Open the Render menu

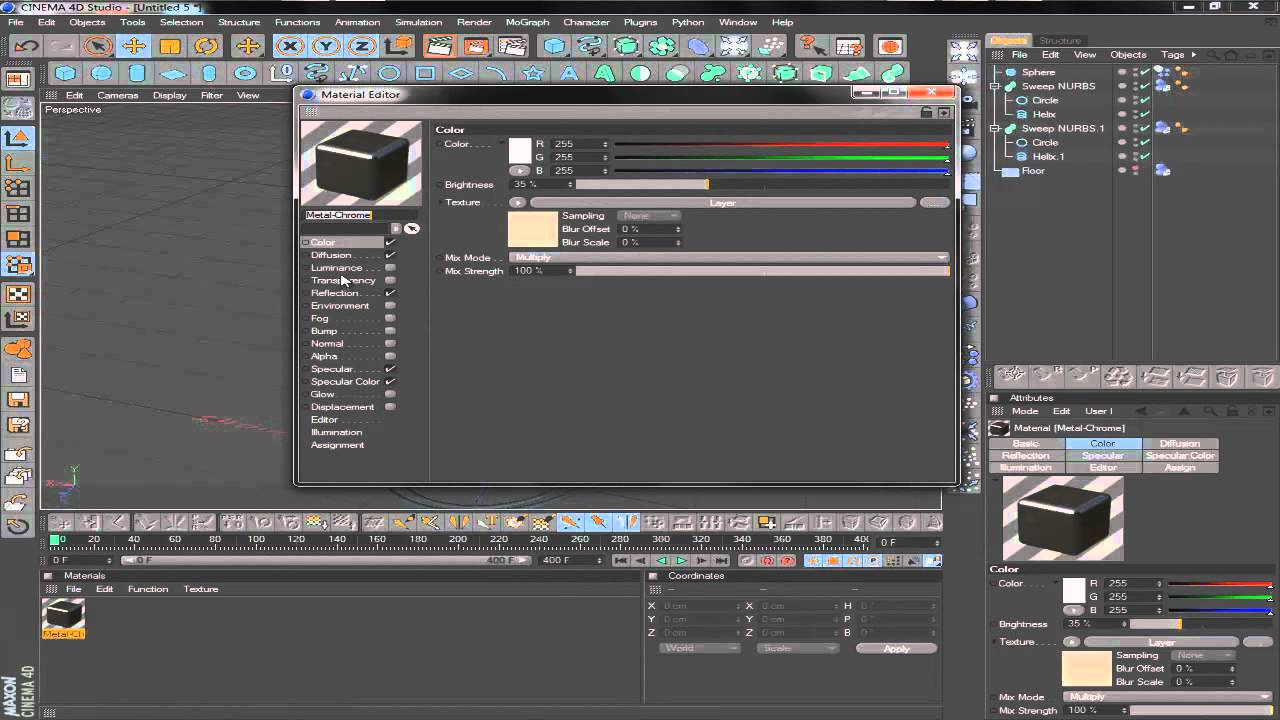point(474,22)
